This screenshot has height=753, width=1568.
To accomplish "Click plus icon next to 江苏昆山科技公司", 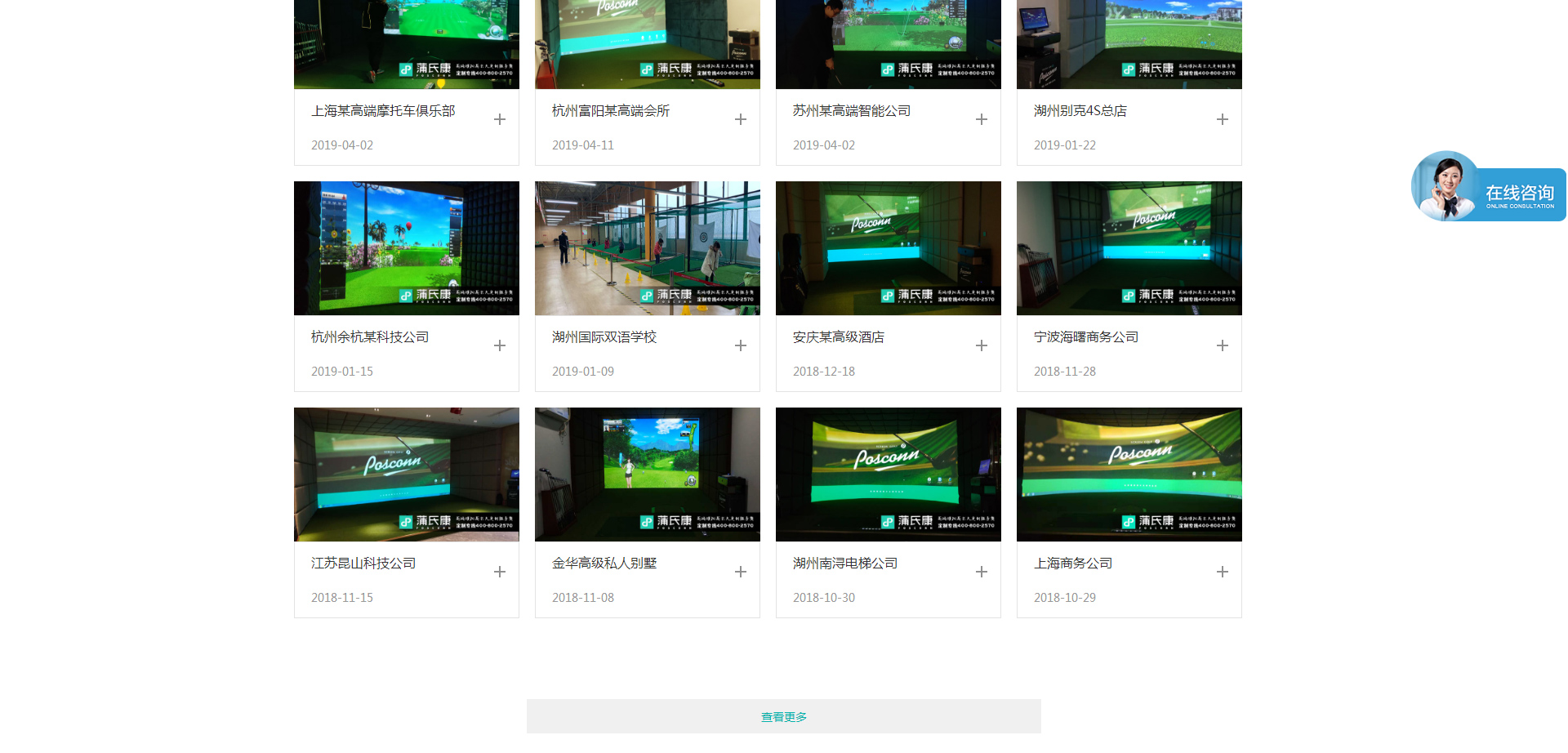I will pos(500,573).
